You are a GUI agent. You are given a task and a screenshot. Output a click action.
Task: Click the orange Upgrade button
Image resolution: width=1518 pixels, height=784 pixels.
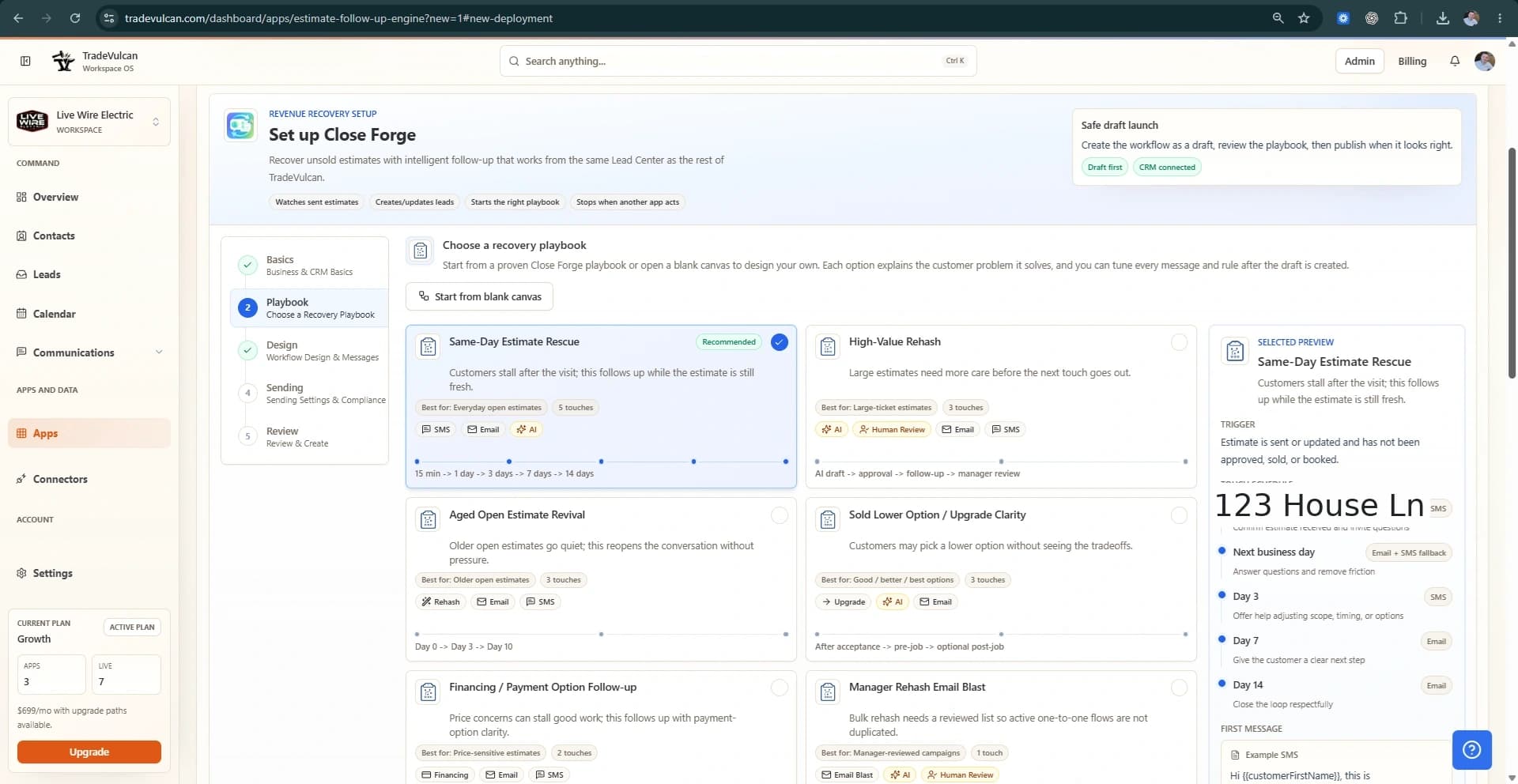(x=89, y=752)
